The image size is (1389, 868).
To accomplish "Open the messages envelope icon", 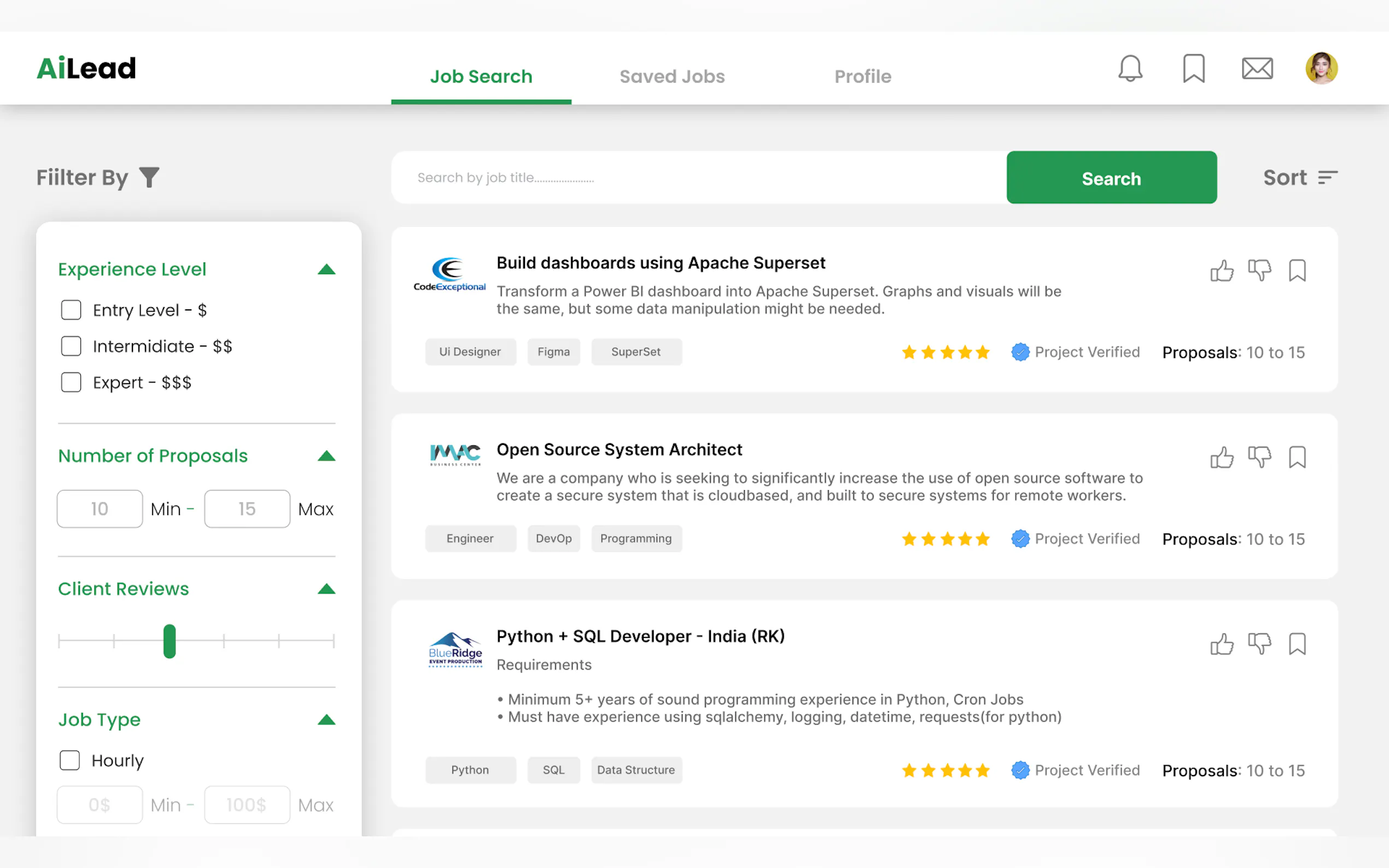I will pyautogui.click(x=1257, y=68).
